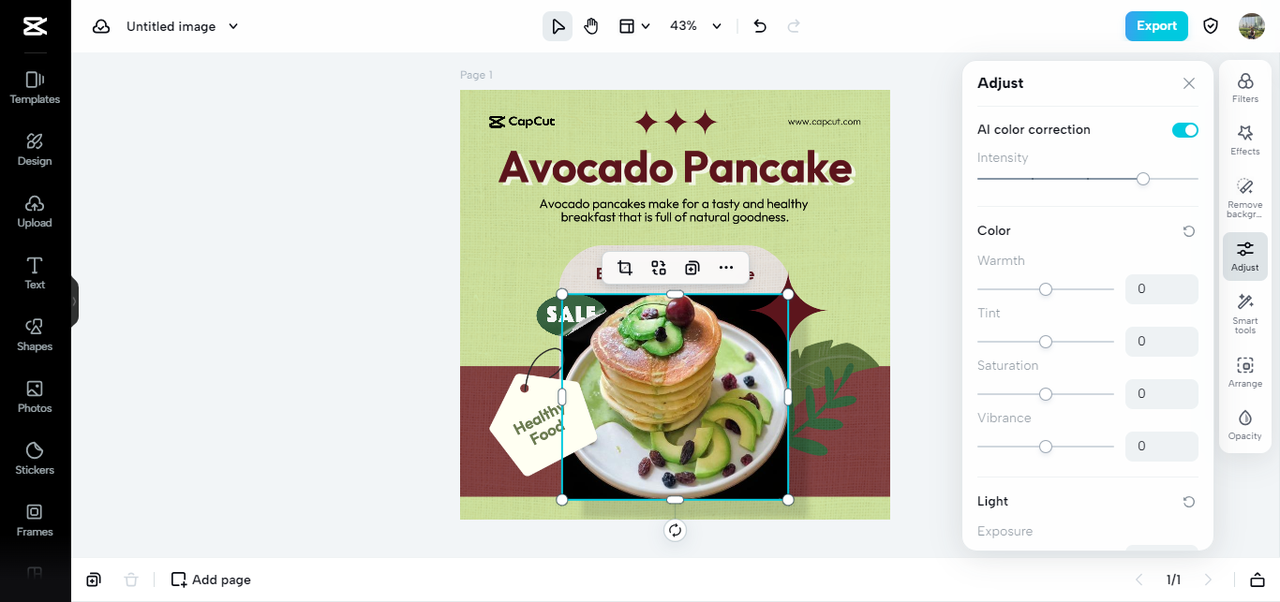Open the Arrange tool
Viewport: 1280px width, 602px height.
tap(1245, 372)
